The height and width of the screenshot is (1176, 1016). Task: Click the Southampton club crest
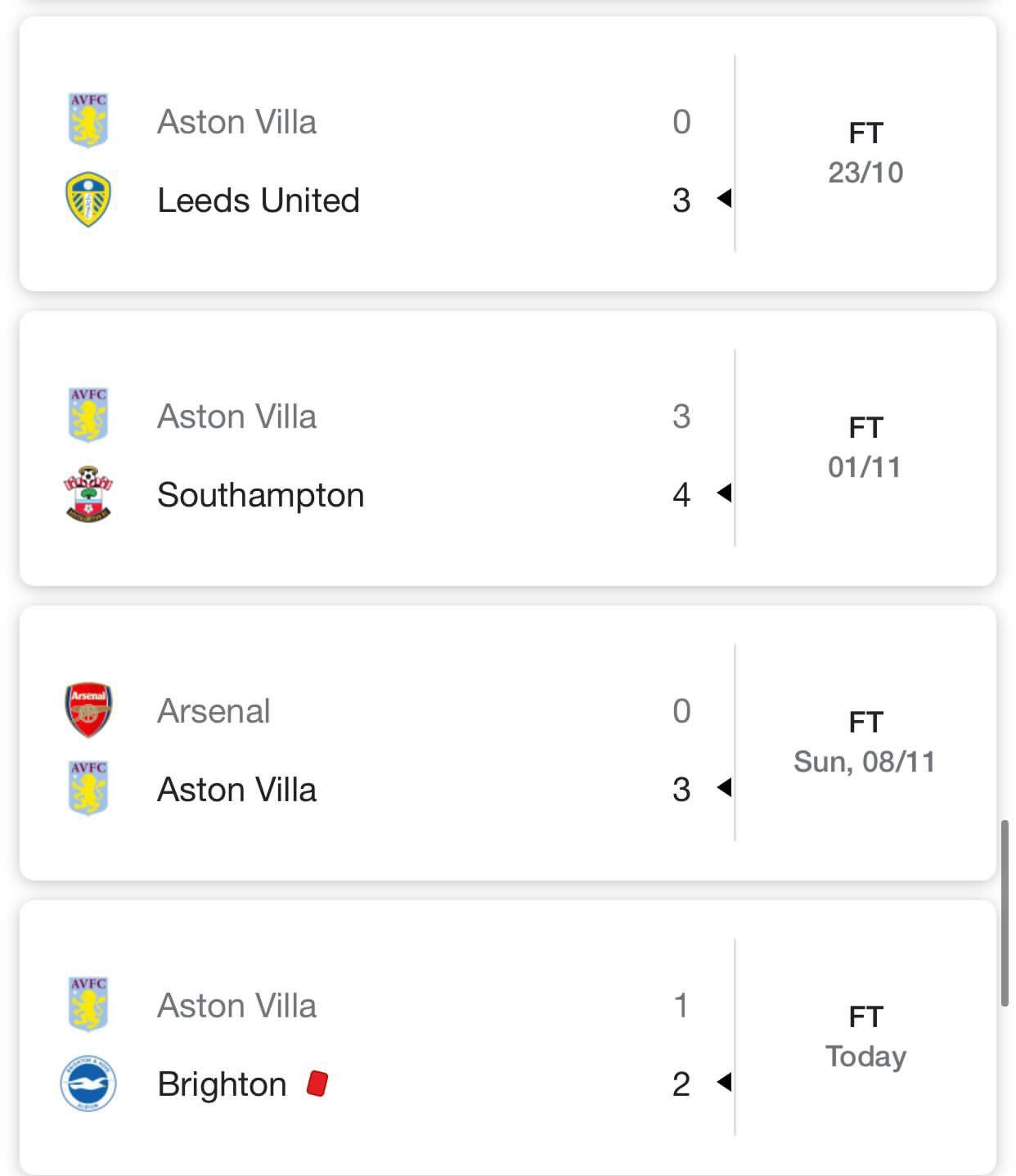pos(88,494)
